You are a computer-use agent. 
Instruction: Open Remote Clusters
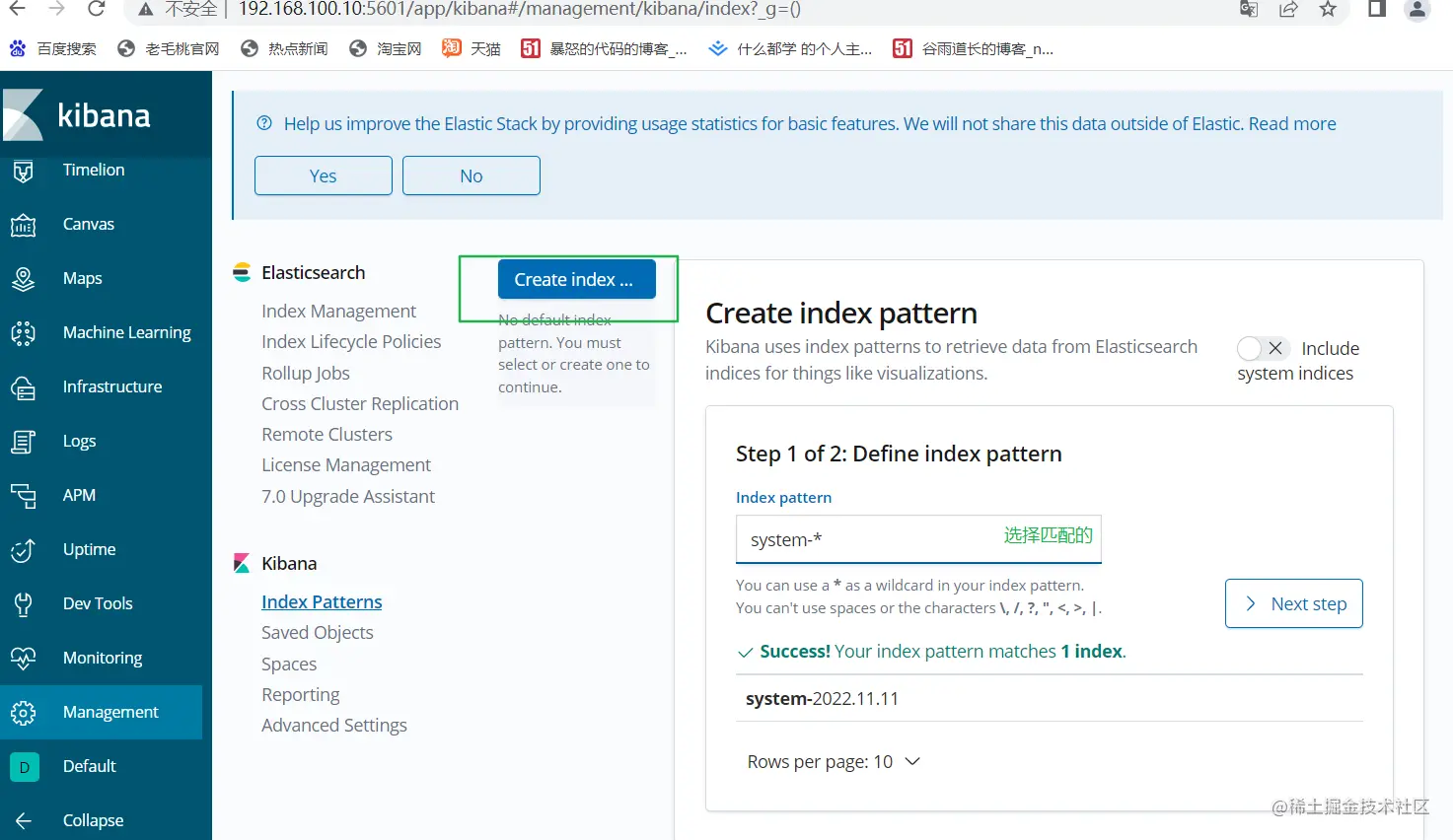point(327,435)
